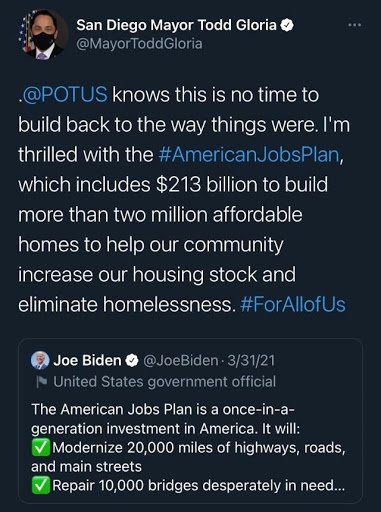Tap Todd Gloria's profile avatar

pos(43,34)
